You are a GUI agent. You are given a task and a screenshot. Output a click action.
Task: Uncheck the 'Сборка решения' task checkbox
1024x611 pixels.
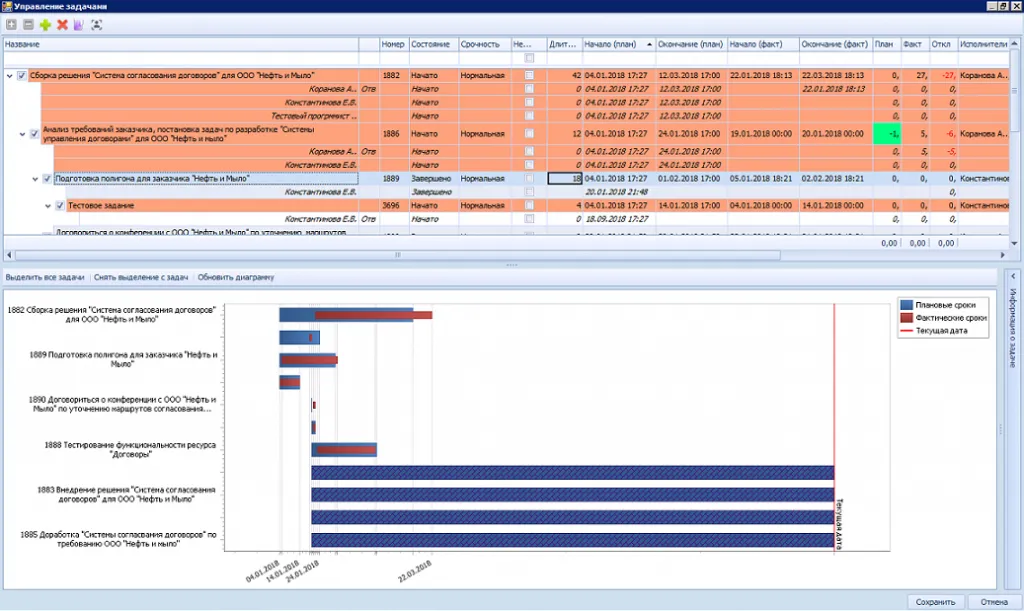(x=22, y=75)
